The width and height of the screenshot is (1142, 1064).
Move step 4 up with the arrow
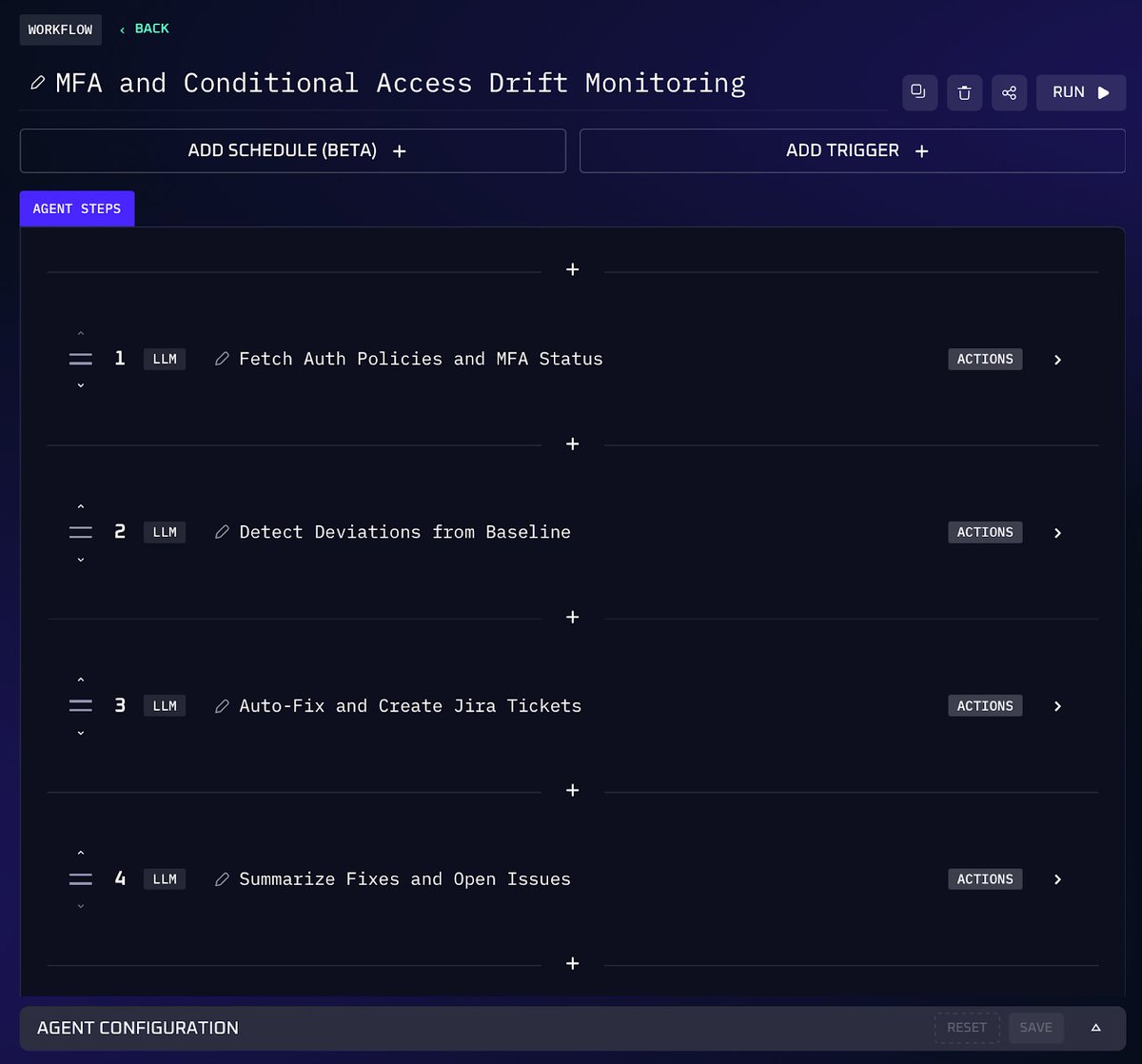[x=81, y=854]
